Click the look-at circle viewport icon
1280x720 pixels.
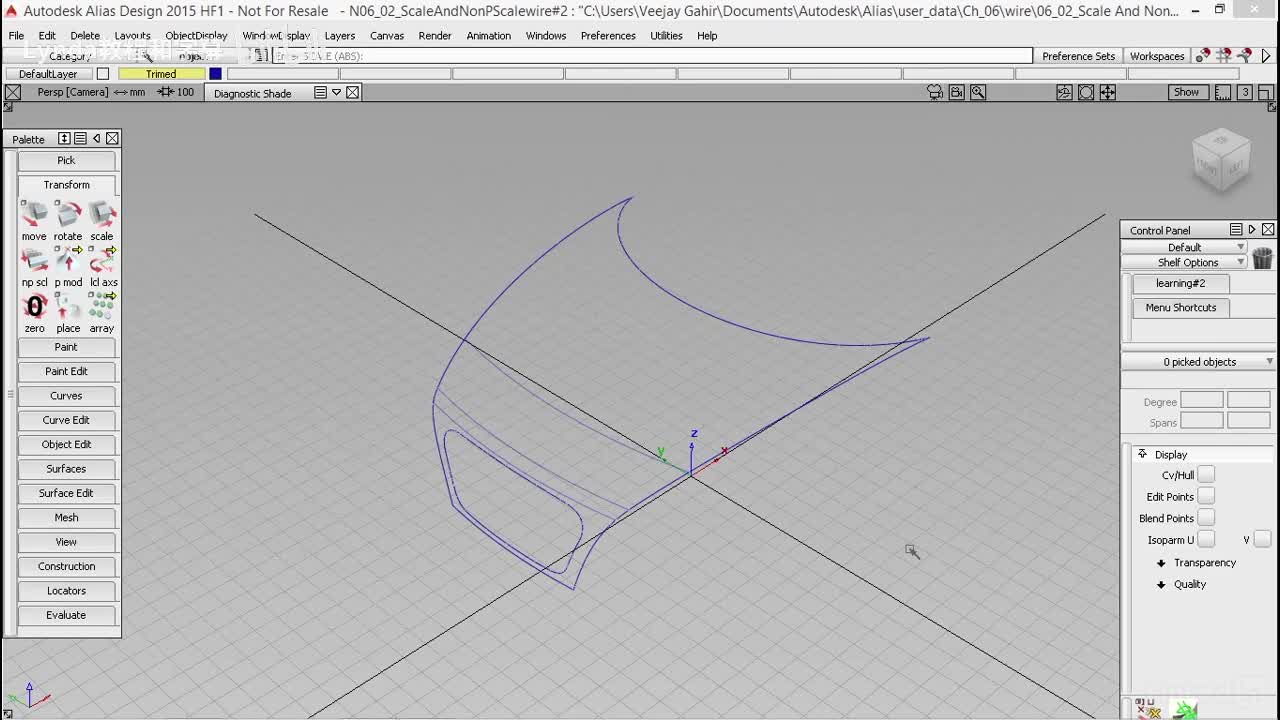click(1086, 92)
